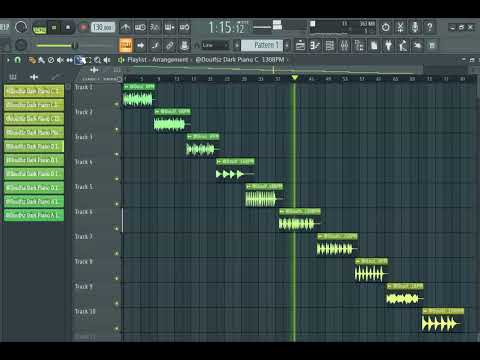Open the Browser panel icon
The image size is (480, 360).
pos(359,45)
